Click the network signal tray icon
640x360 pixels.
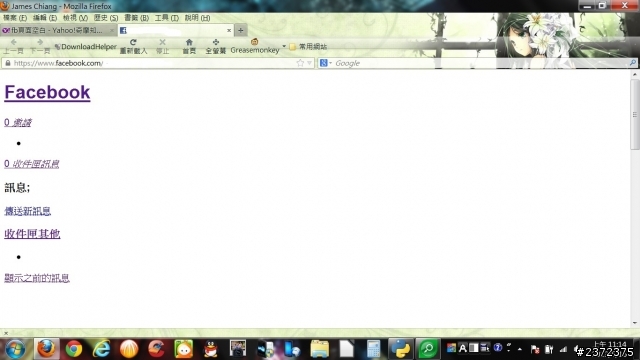tap(563, 349)
